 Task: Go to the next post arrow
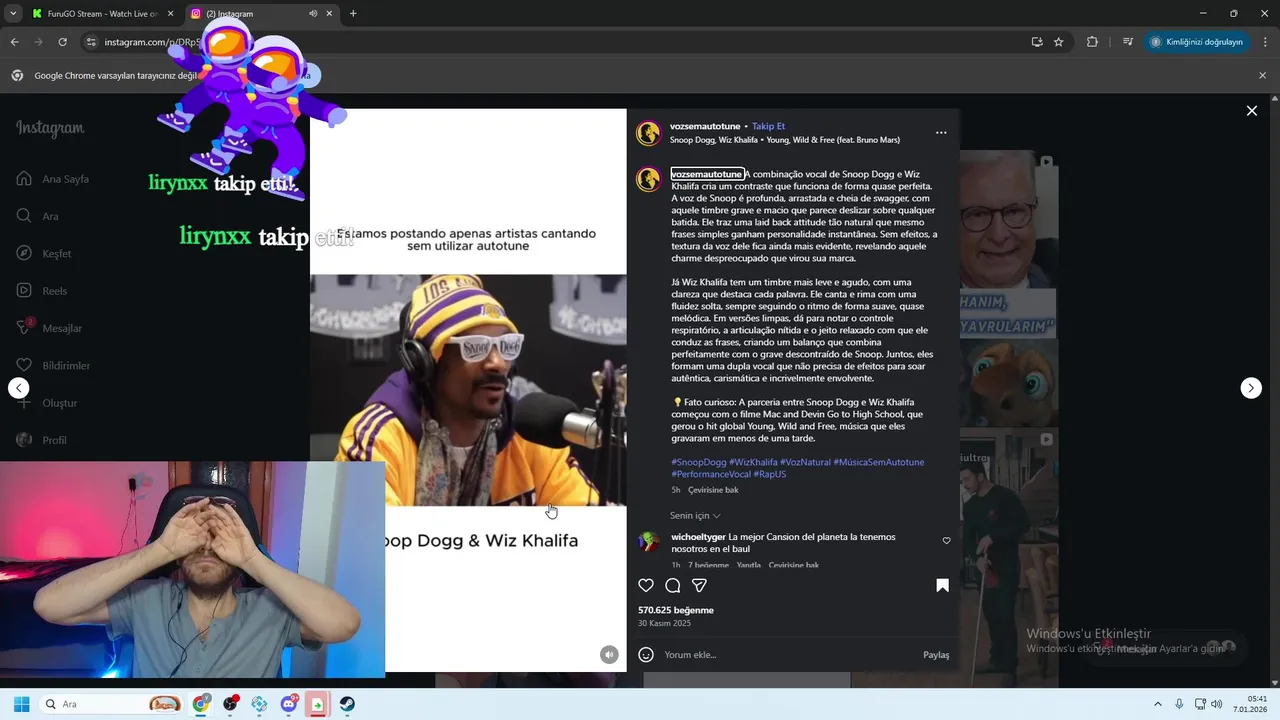coord(1251,388)
